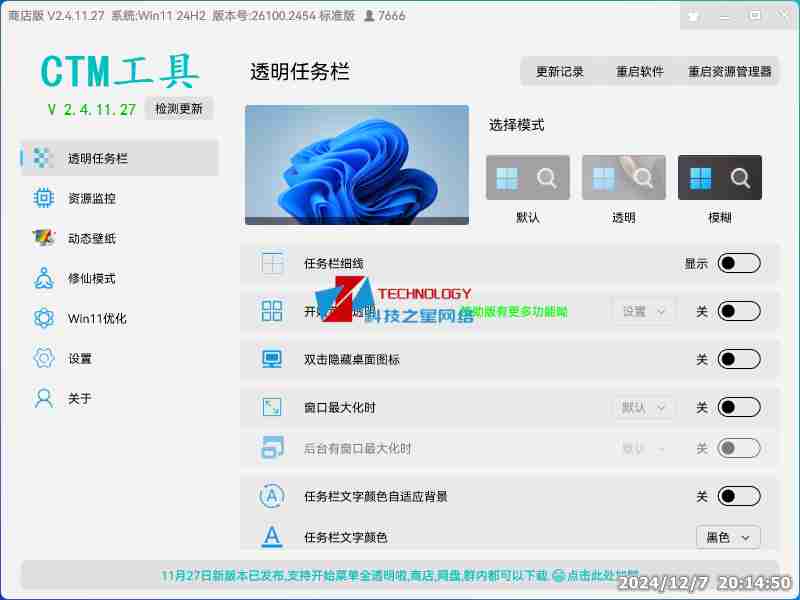The image size is (800, 600).
Task: Click the 设置 gear icon in sidebar
Action: [43, 358]
